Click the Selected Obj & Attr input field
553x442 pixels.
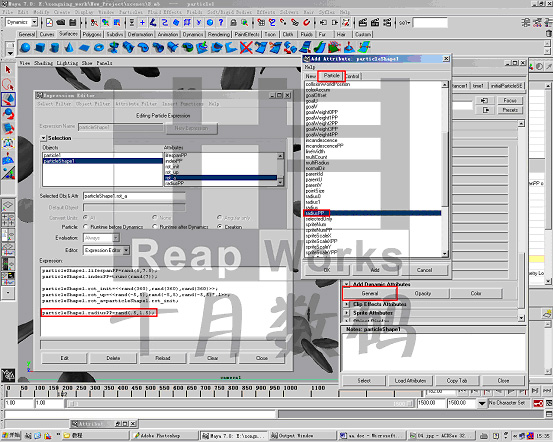point(134,196)
